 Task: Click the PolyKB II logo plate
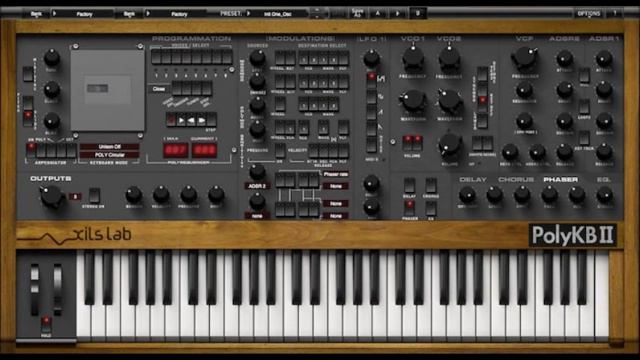tap(573, 235)
